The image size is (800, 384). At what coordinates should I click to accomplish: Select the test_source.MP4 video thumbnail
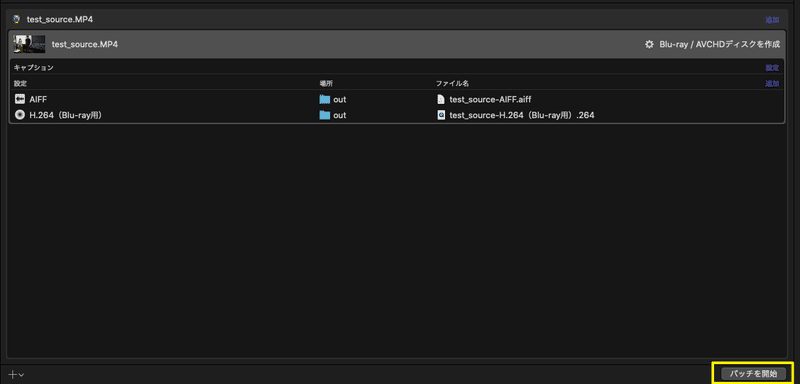(30, 44)
